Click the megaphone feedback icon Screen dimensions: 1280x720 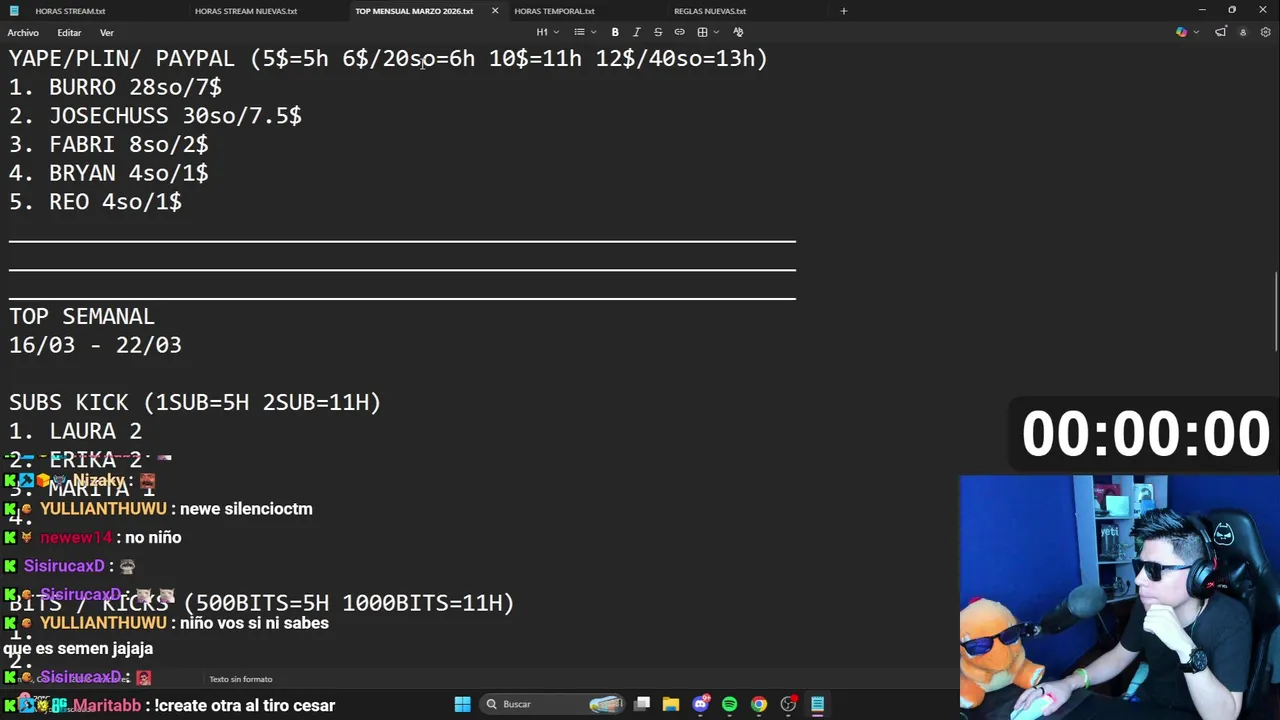1221,32
